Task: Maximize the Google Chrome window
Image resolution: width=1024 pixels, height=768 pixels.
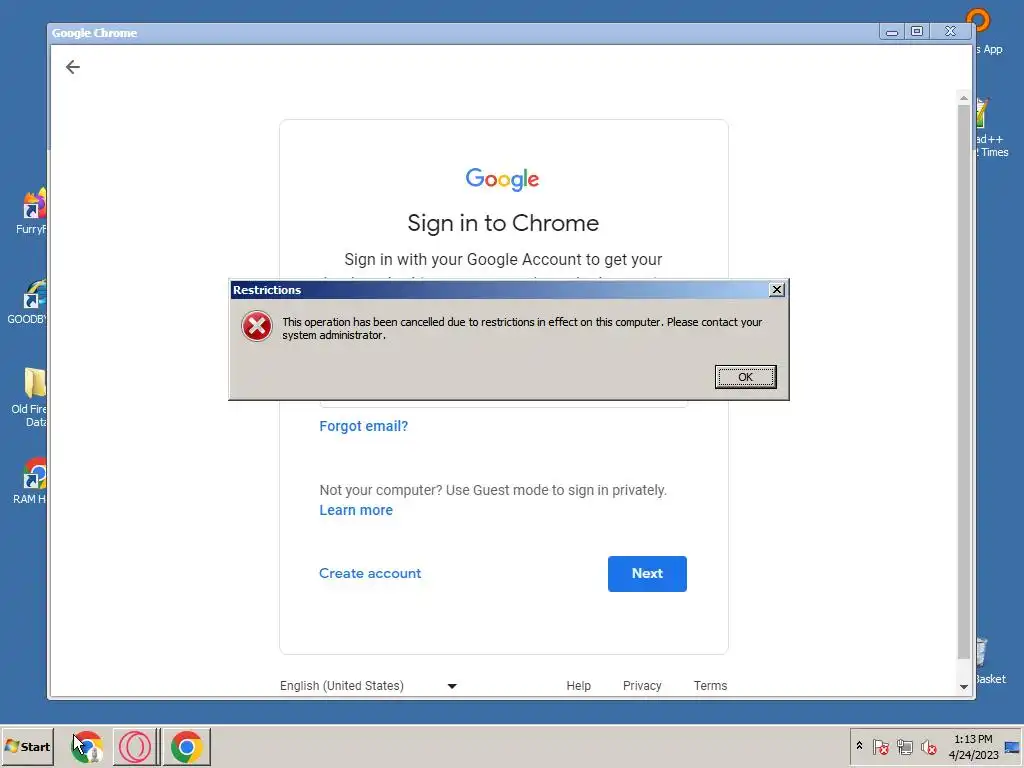Action: click(x=917, y=31)
